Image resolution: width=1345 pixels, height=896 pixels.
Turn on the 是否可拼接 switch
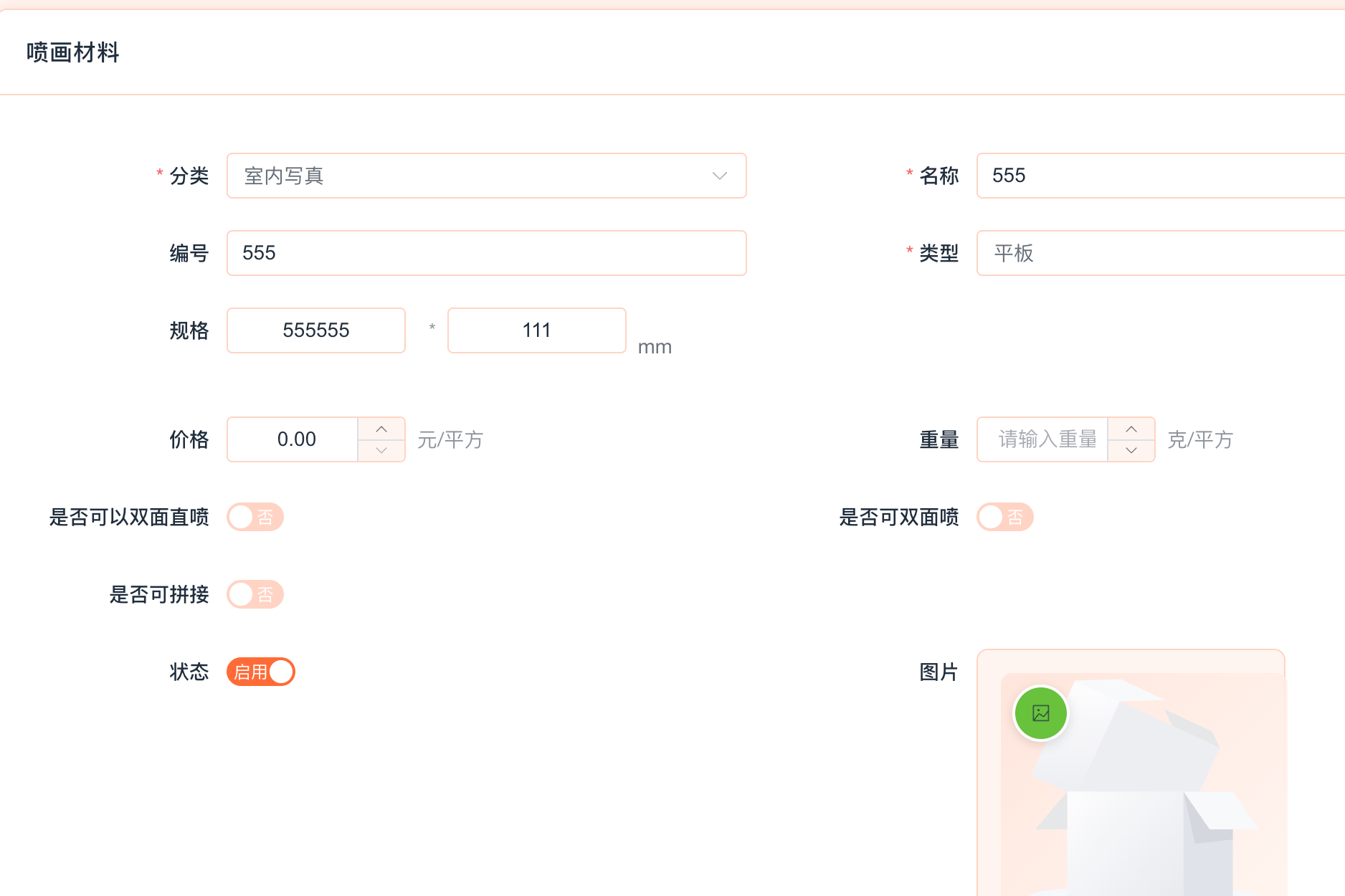coord(255,594)
